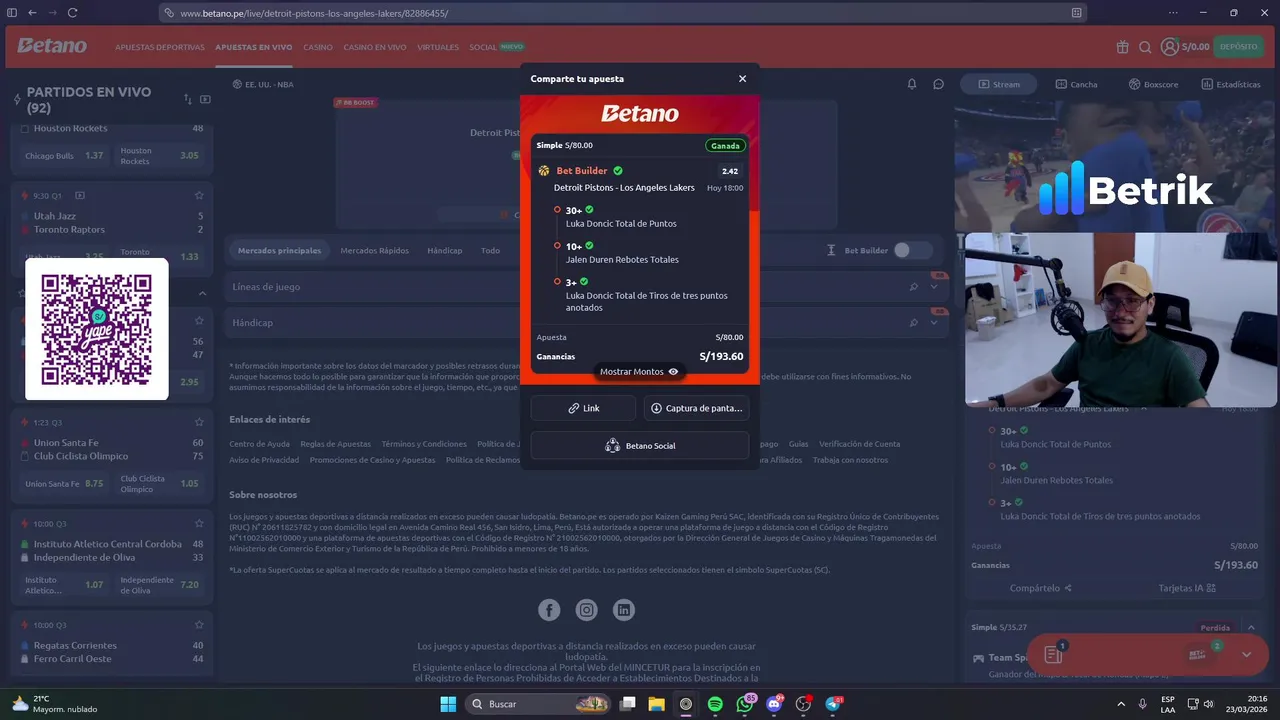Click the Betano logo
Screen dimensions: 1280x720
pyautogui.click(x=52, y=46)
